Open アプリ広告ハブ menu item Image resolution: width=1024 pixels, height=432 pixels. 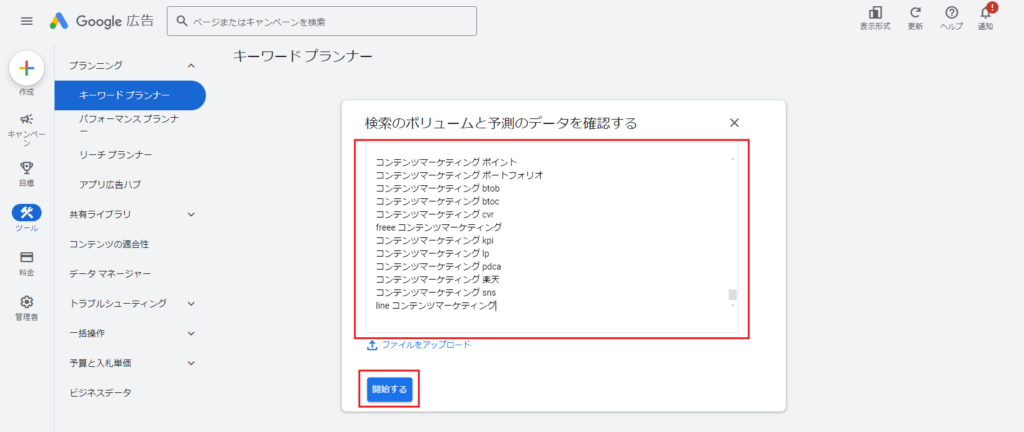110,185
